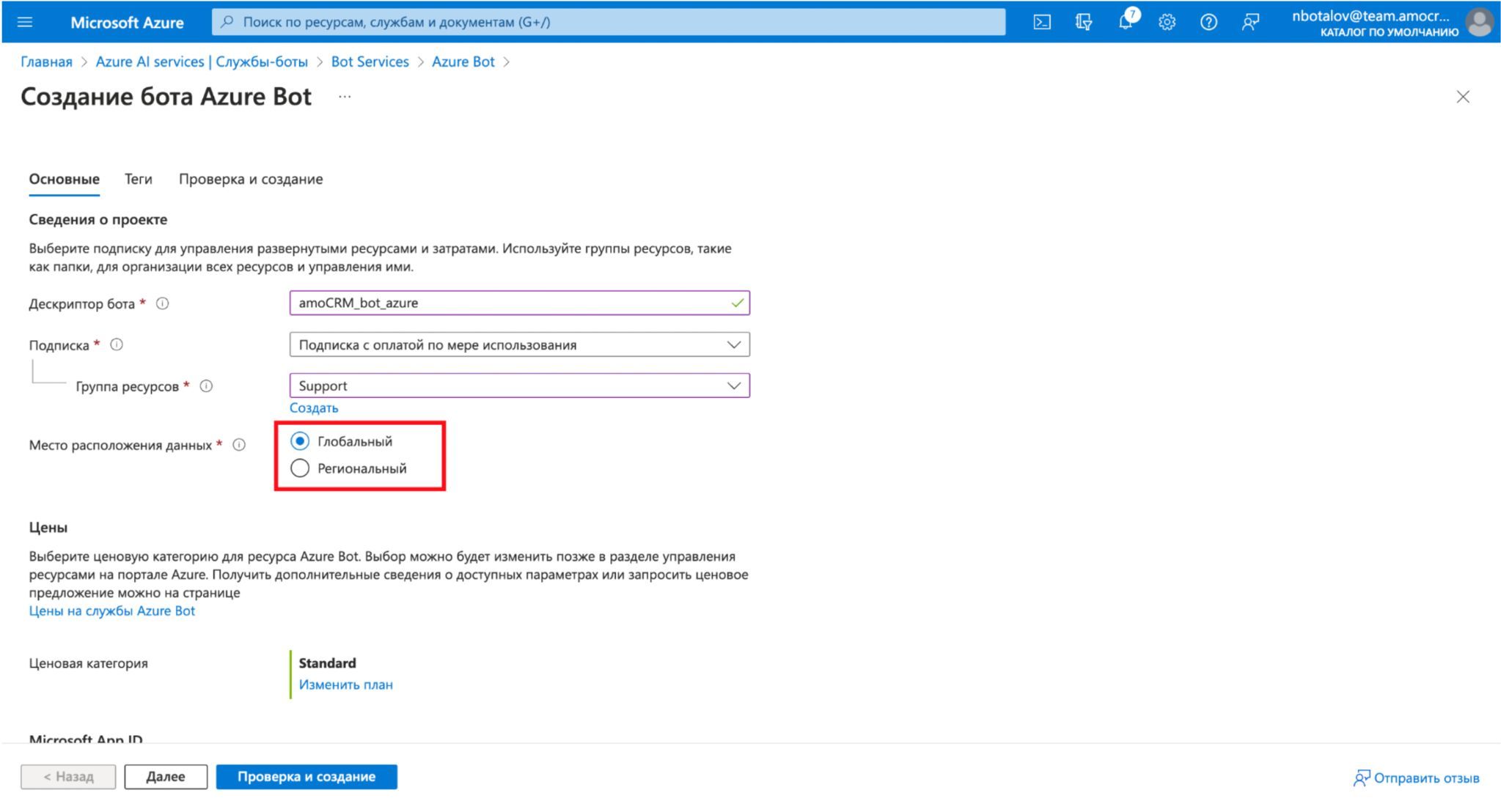Click the Цены section heading
The image size is (1501, 812).
[48, 527]
